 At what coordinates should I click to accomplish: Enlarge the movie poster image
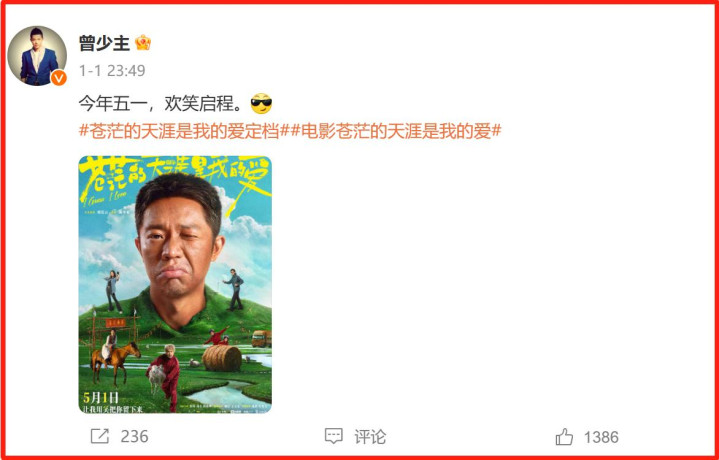[x=175, y=284]
